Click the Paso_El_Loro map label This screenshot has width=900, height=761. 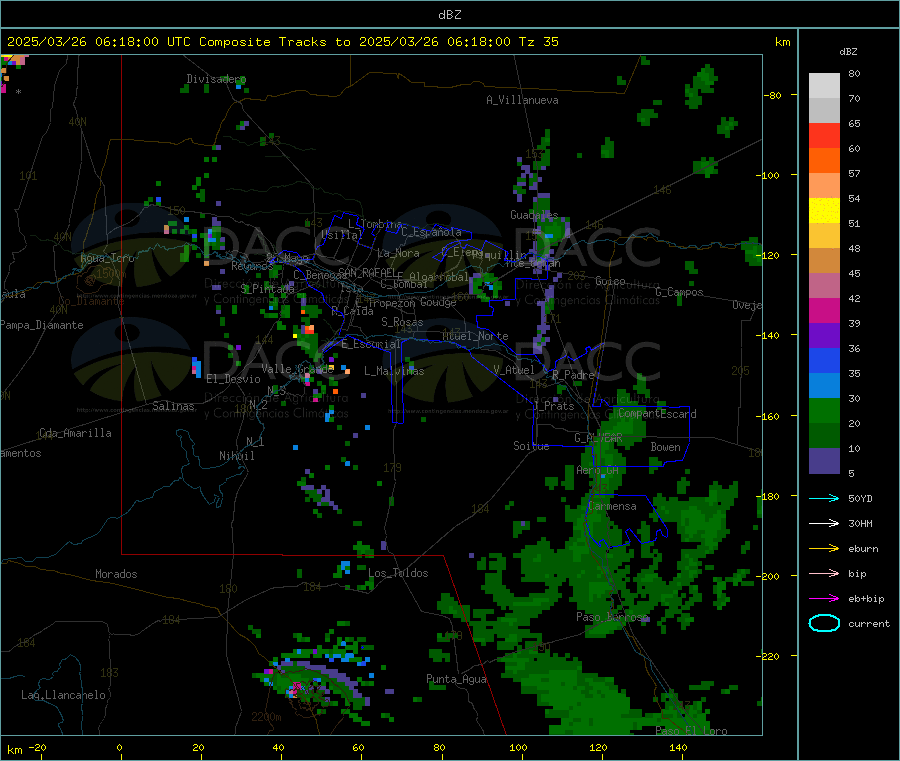tap(691, 731)
